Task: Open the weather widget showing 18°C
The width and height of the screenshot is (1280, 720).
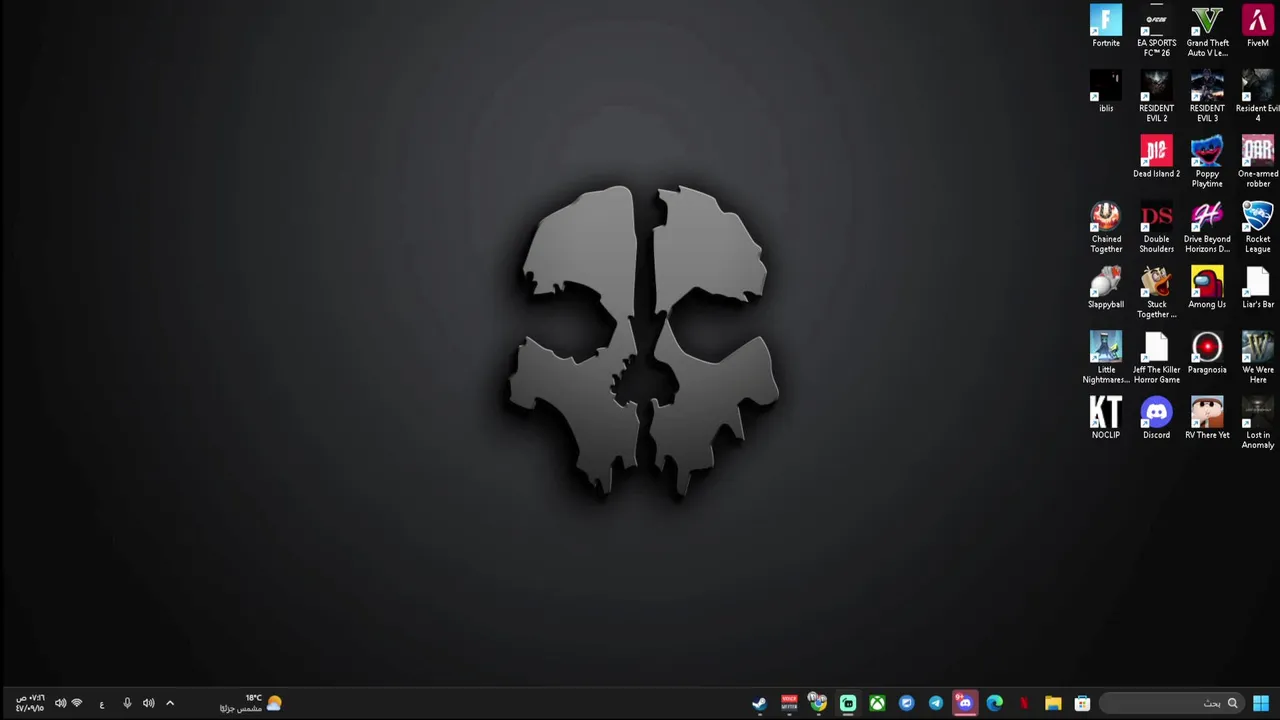Action: 251,703
